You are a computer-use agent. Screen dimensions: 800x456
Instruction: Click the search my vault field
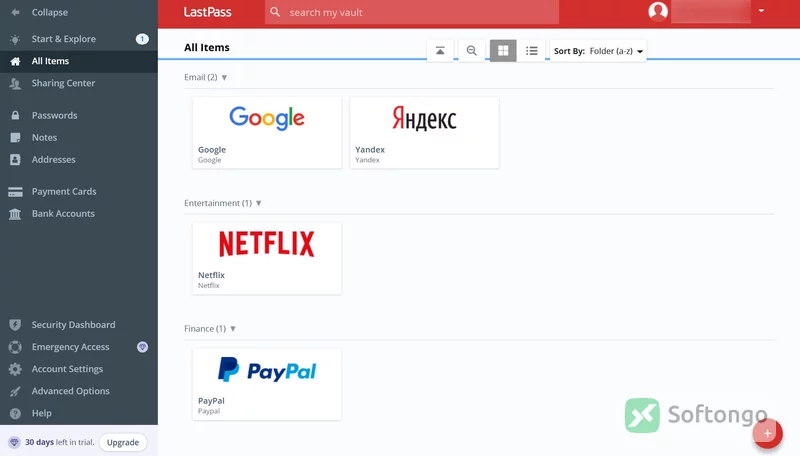point(412,12)
